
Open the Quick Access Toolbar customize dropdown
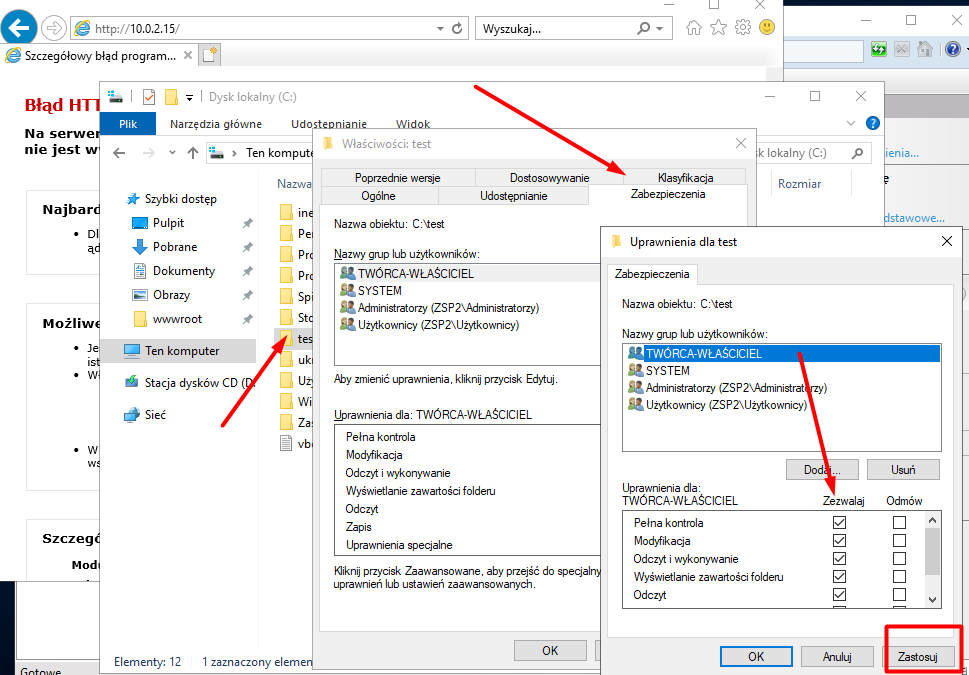[x=189, y=97]
